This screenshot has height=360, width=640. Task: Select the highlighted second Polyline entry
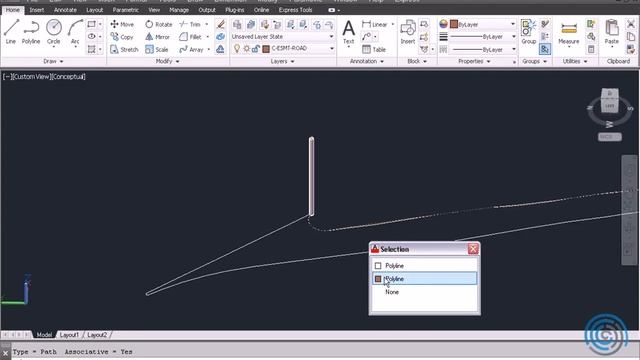click(424, 279)
